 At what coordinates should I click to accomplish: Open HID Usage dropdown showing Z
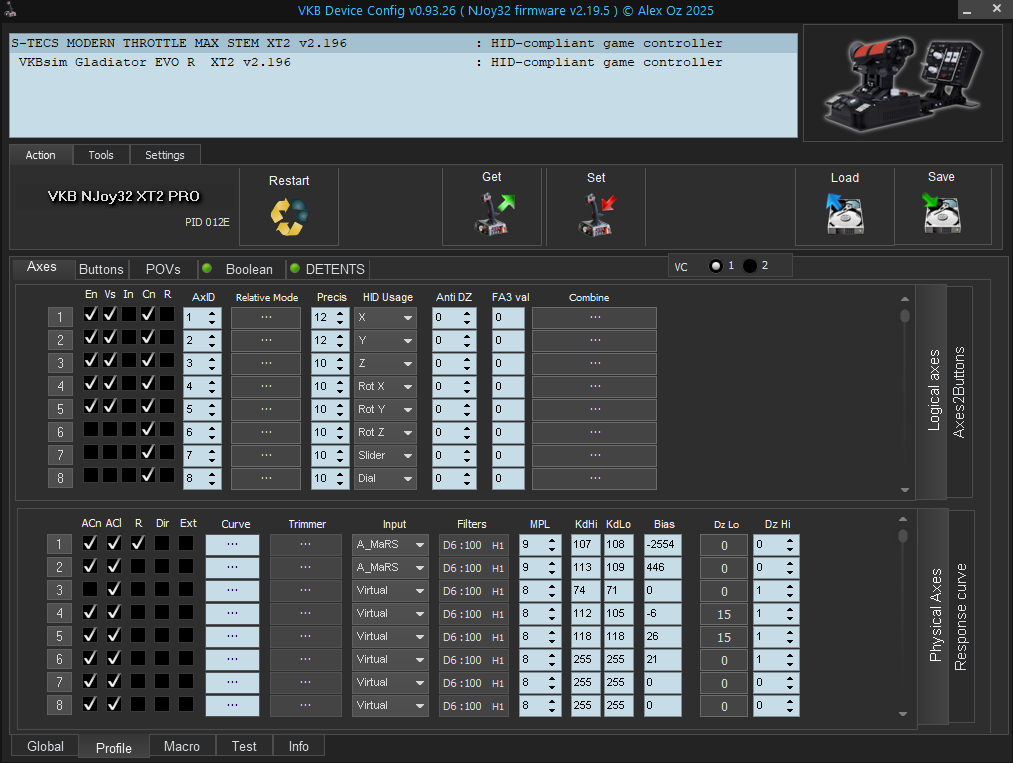click(385, 364)
